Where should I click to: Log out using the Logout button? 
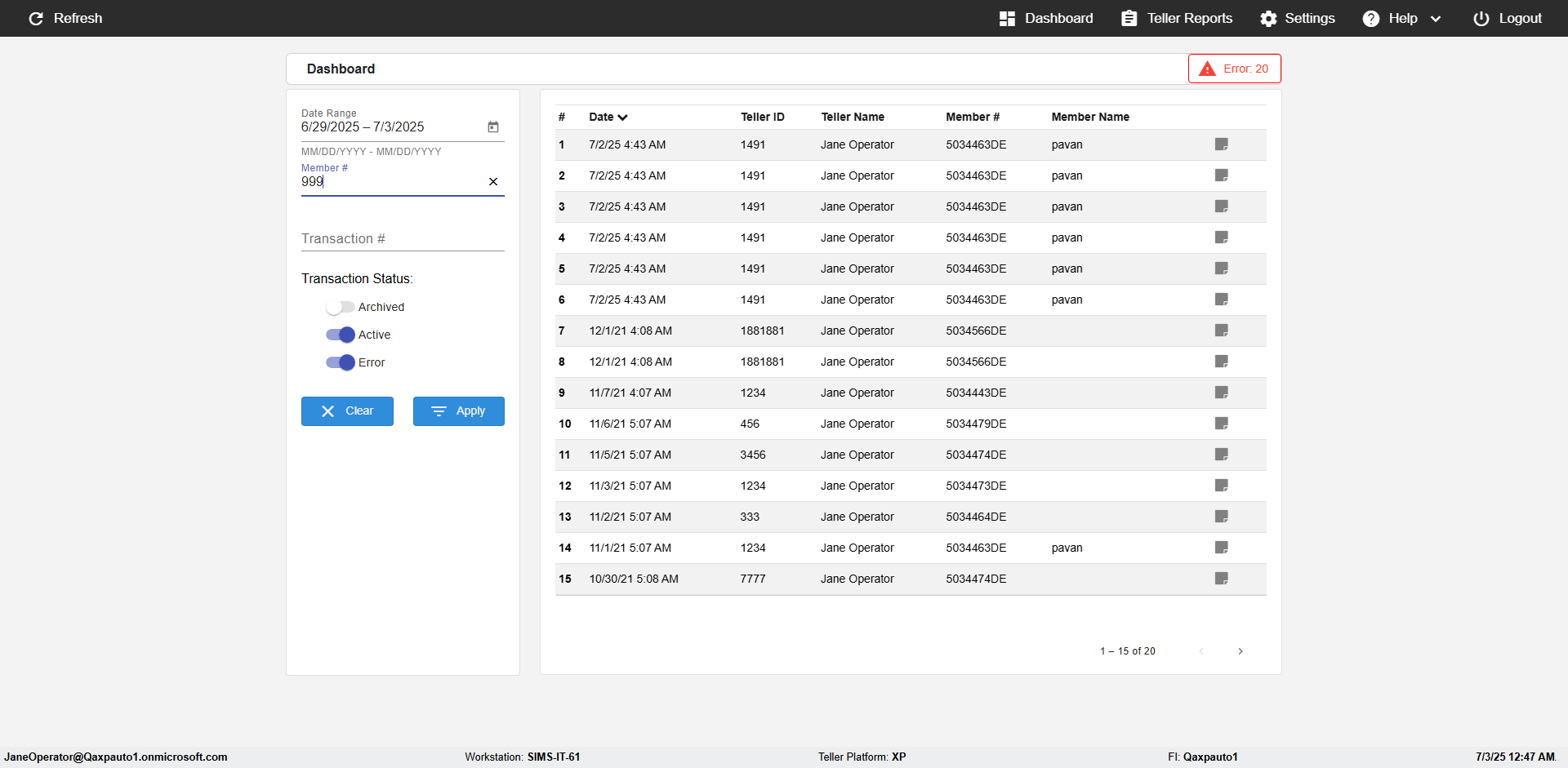[x=1508, y=18]
